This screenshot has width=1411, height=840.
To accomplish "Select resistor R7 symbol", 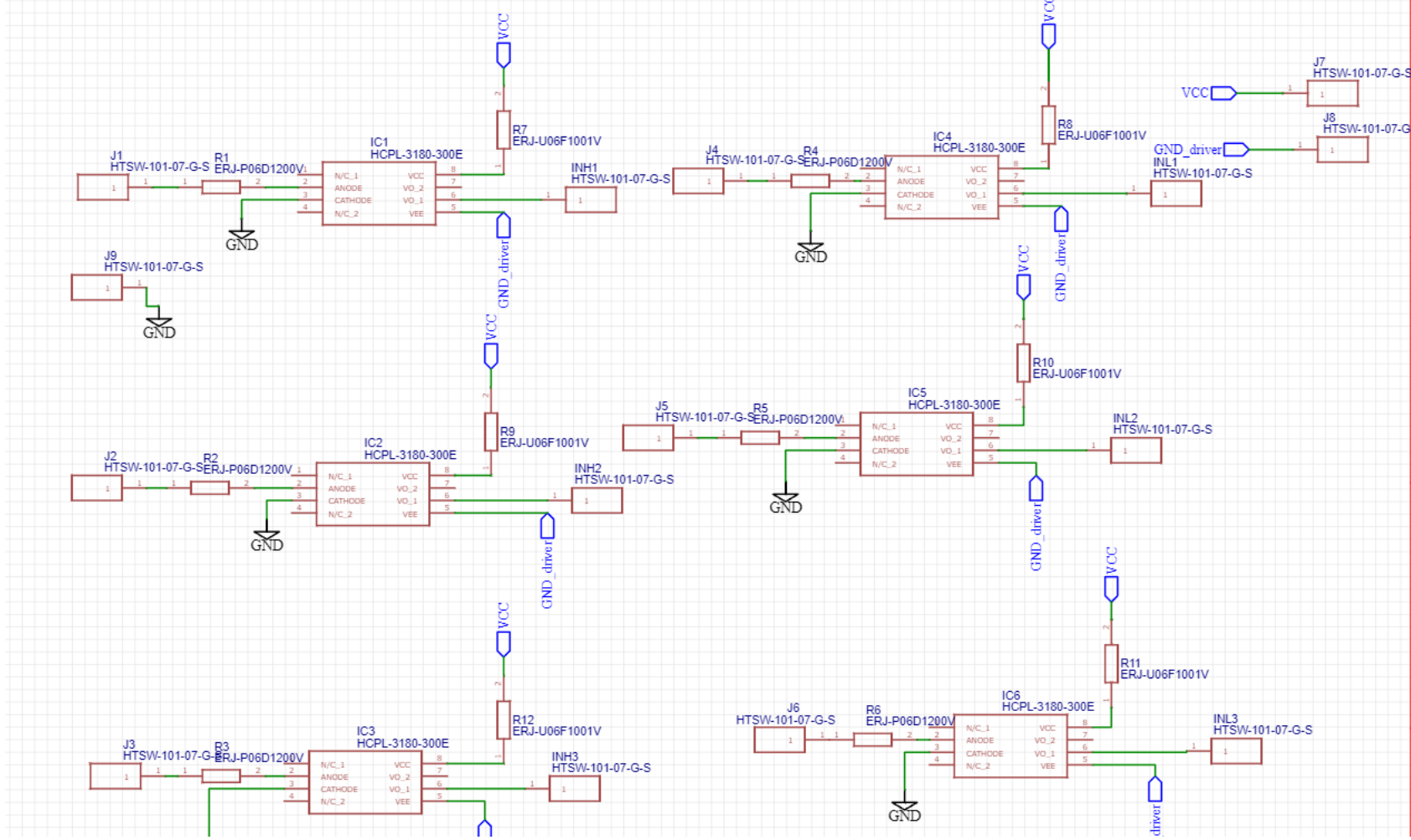I will (x=503, y=130).
